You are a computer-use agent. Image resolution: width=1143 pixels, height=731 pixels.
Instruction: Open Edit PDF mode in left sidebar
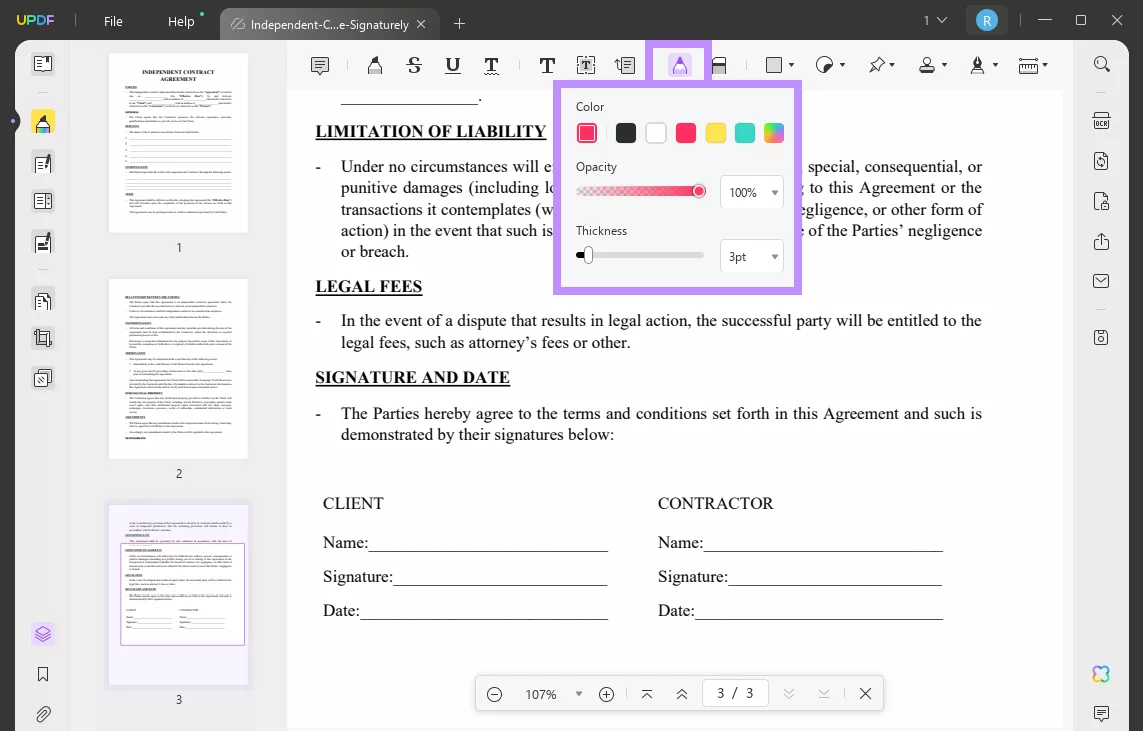(x=43, y=163)
